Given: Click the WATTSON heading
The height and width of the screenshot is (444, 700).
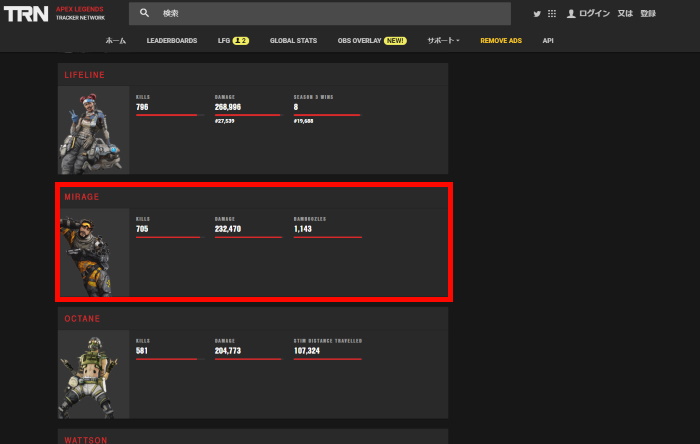Looking at the screenshot, I should [x=86, y=440].
